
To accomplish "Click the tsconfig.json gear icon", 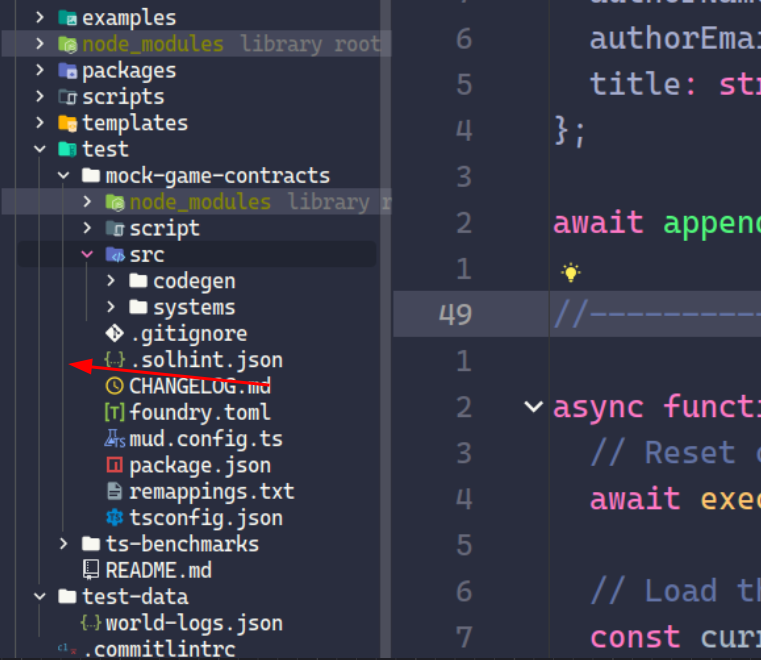I will tap(115, 518).
